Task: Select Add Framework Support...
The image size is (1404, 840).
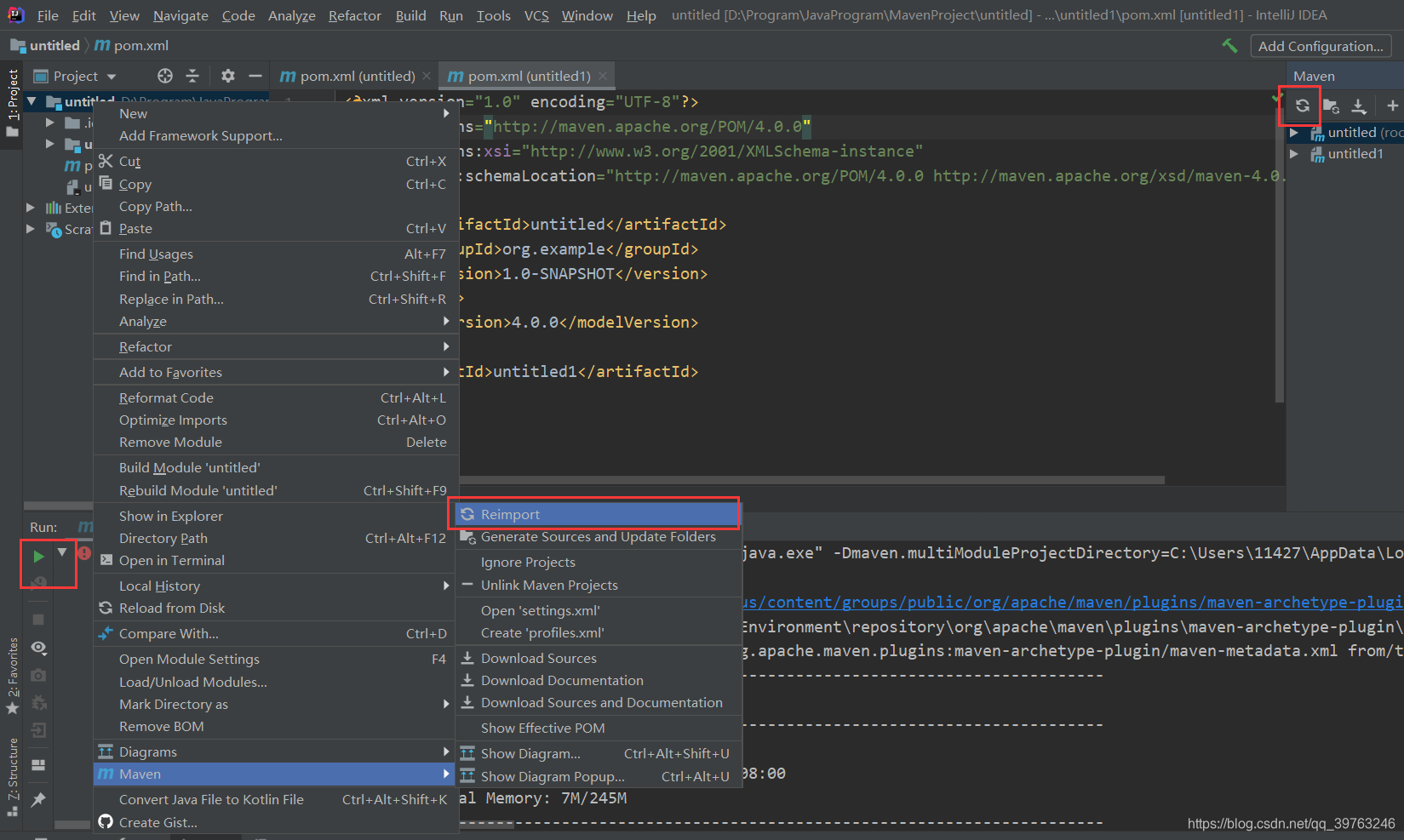Action: pos(276,135)
